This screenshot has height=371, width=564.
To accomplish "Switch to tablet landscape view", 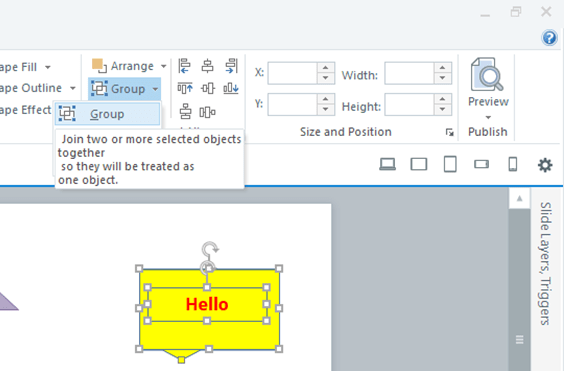I will (419, 164).
